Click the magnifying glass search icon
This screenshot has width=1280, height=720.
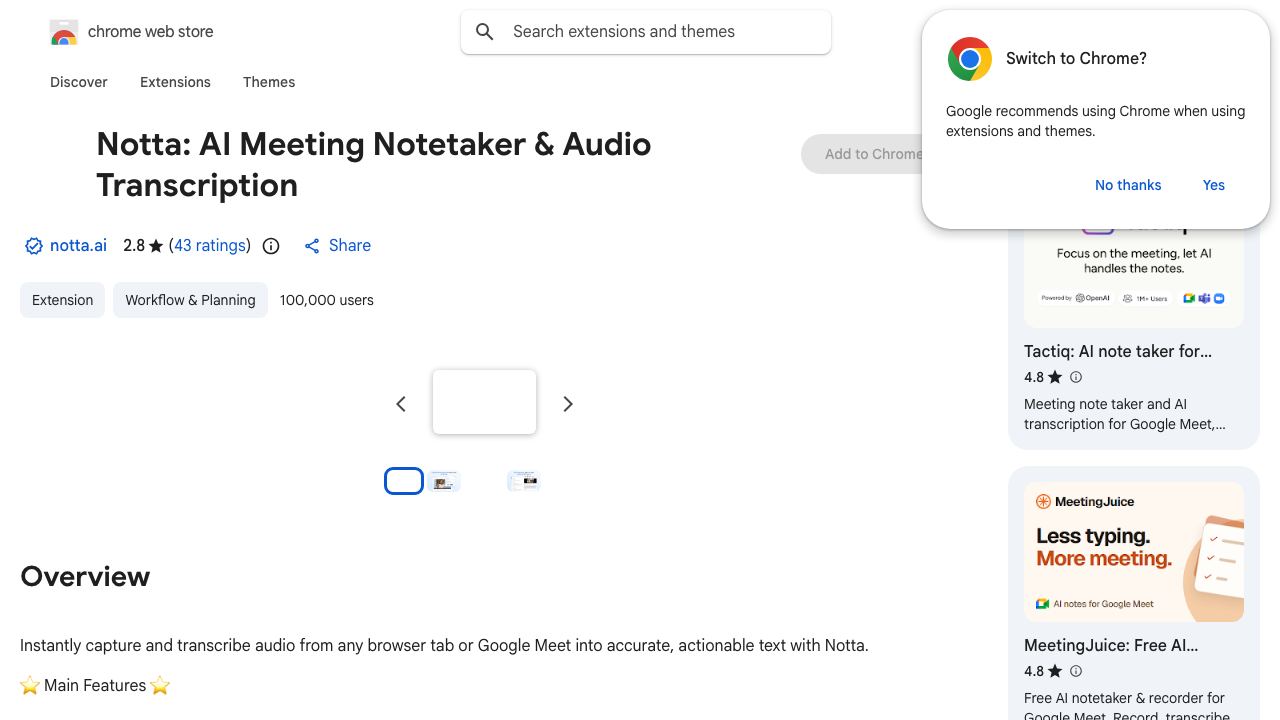tap(485, 32)
